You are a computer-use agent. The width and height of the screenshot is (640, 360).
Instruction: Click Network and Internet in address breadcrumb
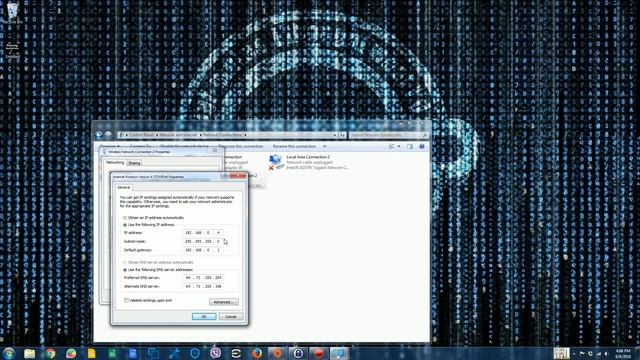coord(178,135)
